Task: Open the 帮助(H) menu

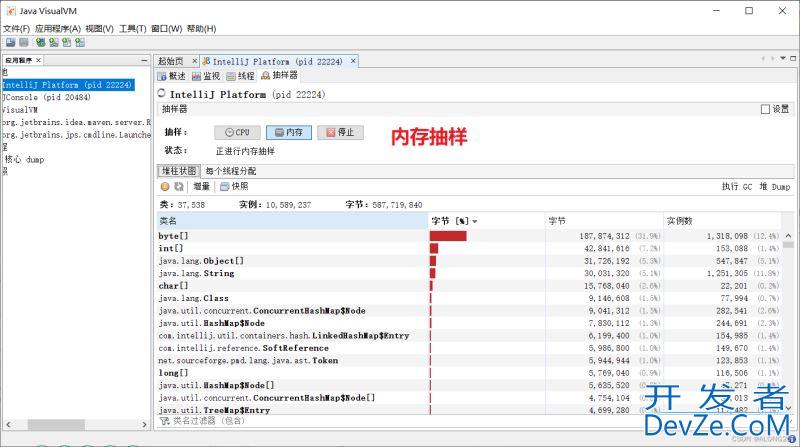Action: point(202,29)
